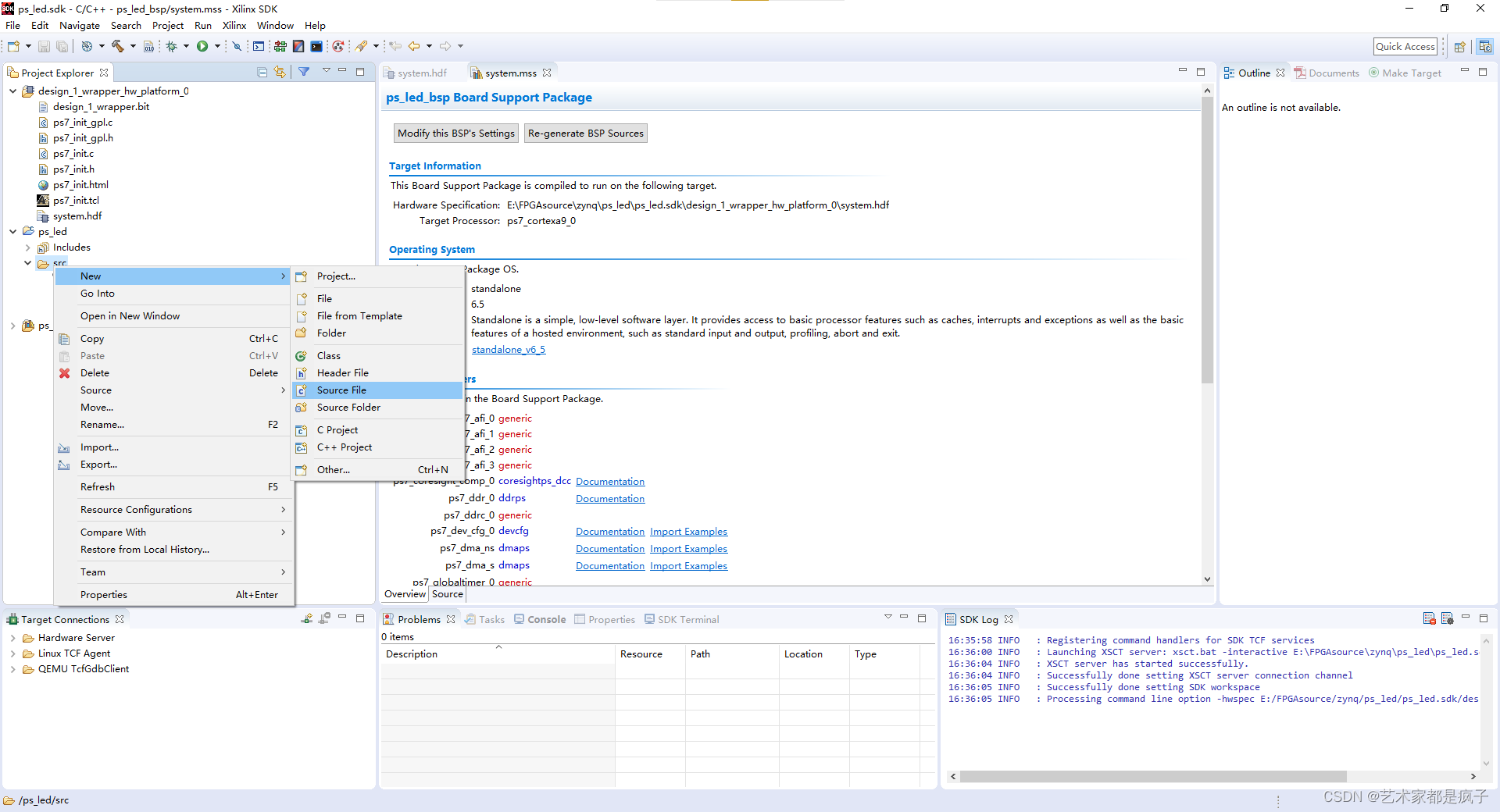Collapse the ps_led project node
1500x812 pixels.
pyautogui.click(x=12, y=232)
